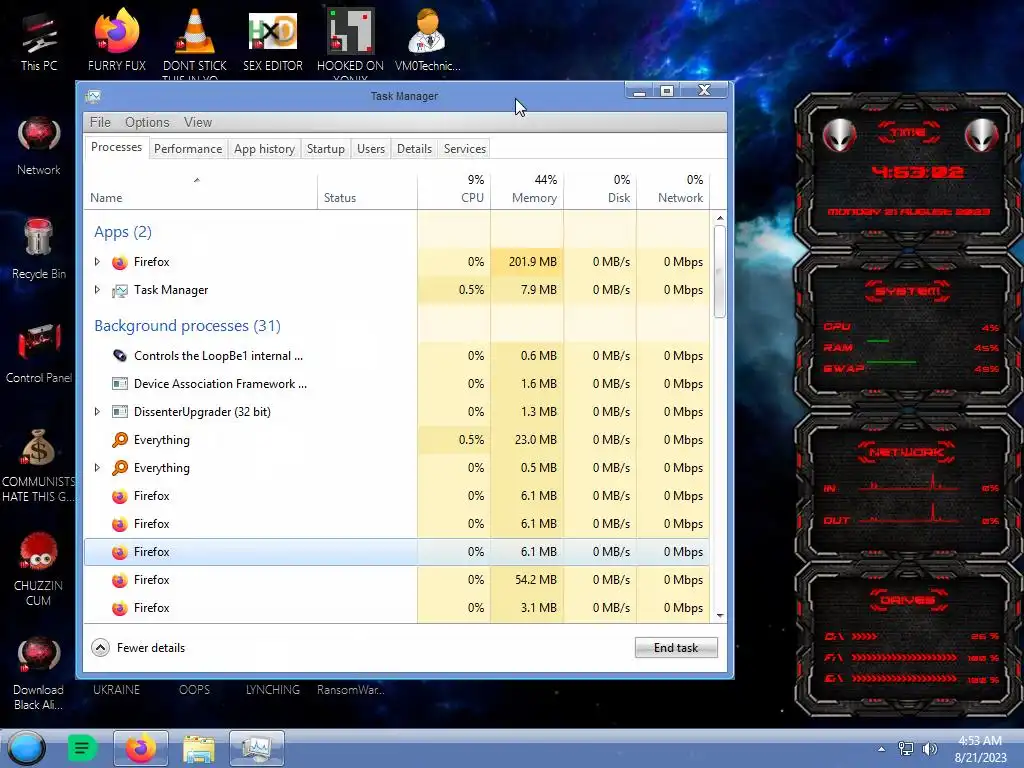Select the Task Manager icon in Apps list
Image resolution: width=1024 pixels, height=768 pixels.
(120, 291)
